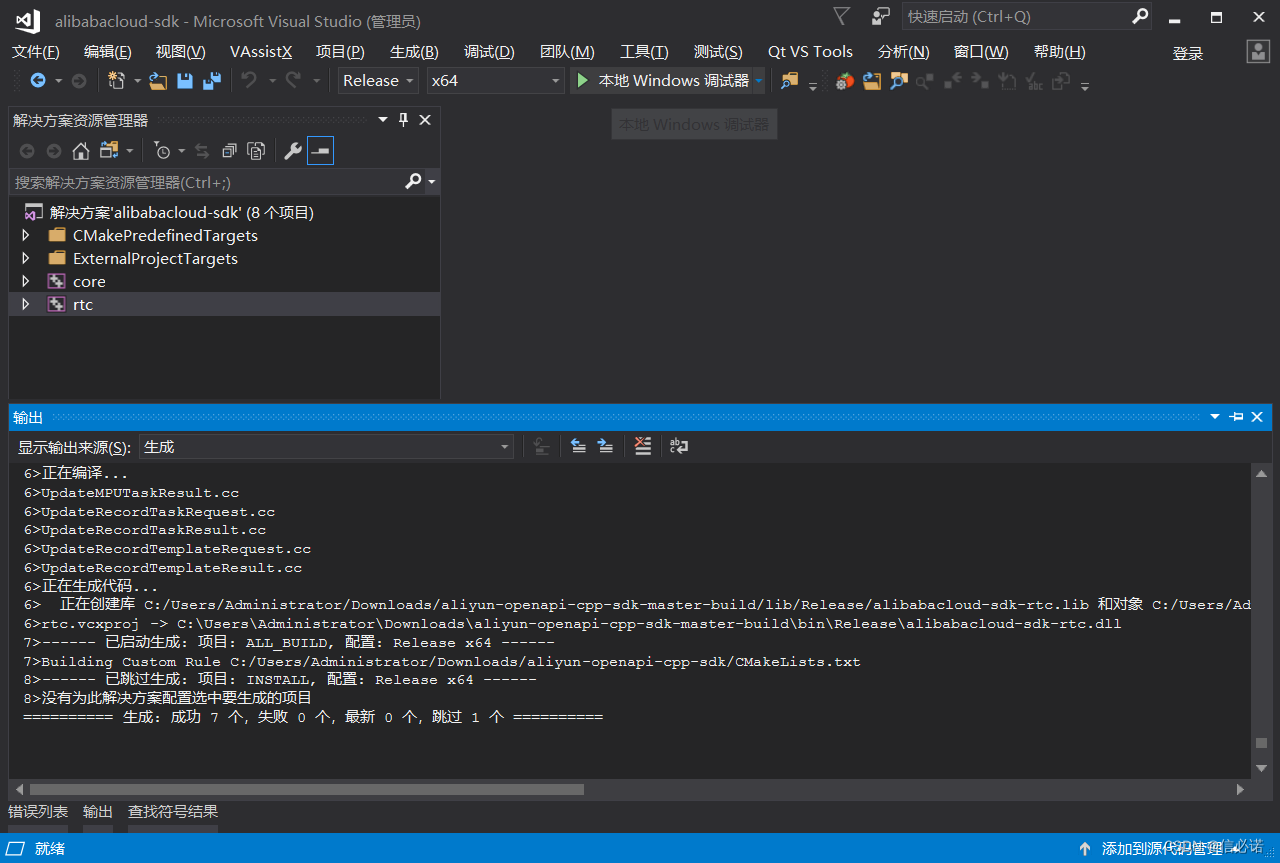The width and height of the screenshot is (1280, 863).
Task: Open the 文件(F) menu
Action: pyautogui.click(x=35, y=52)
